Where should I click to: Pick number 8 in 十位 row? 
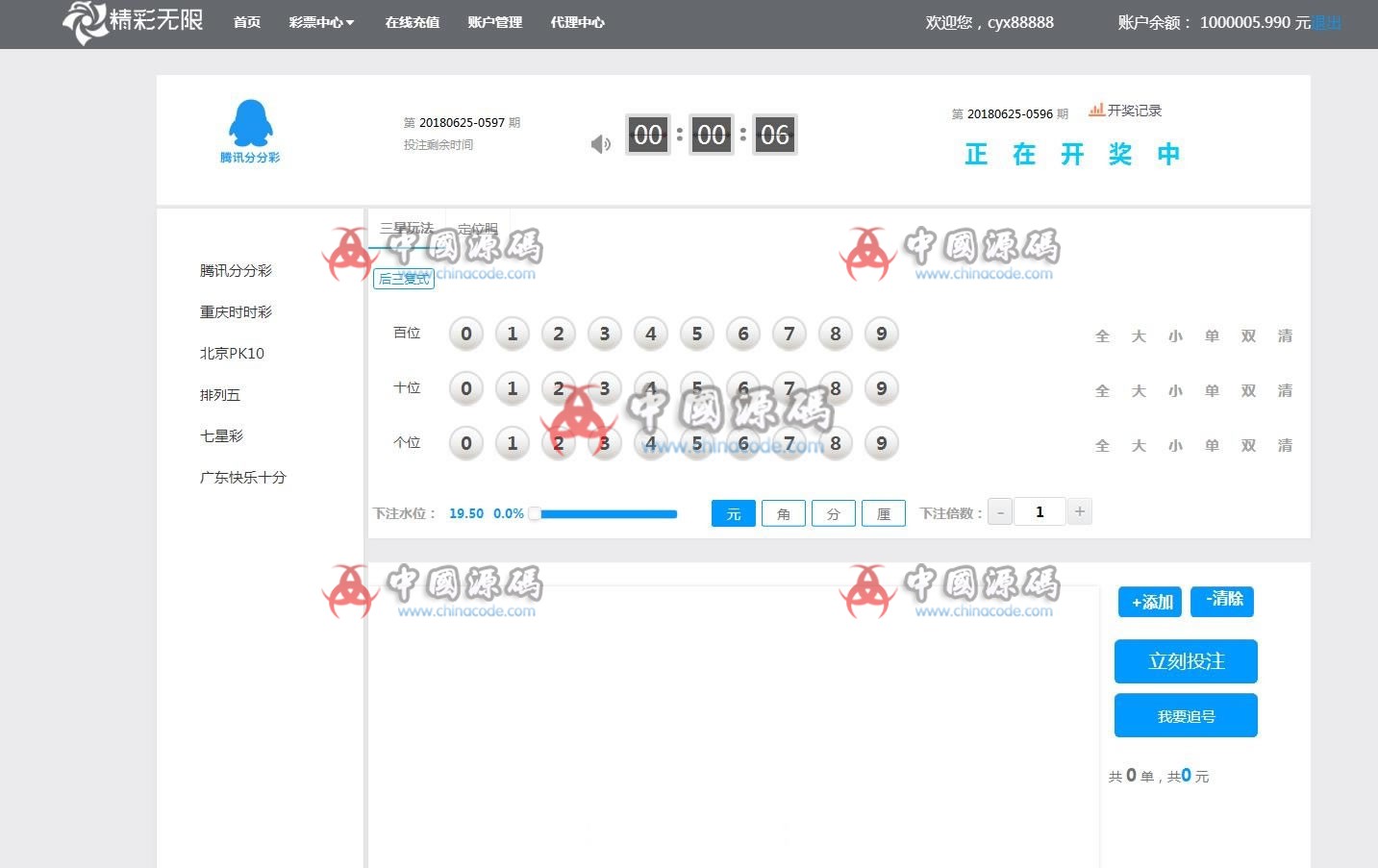click(836, 388)
